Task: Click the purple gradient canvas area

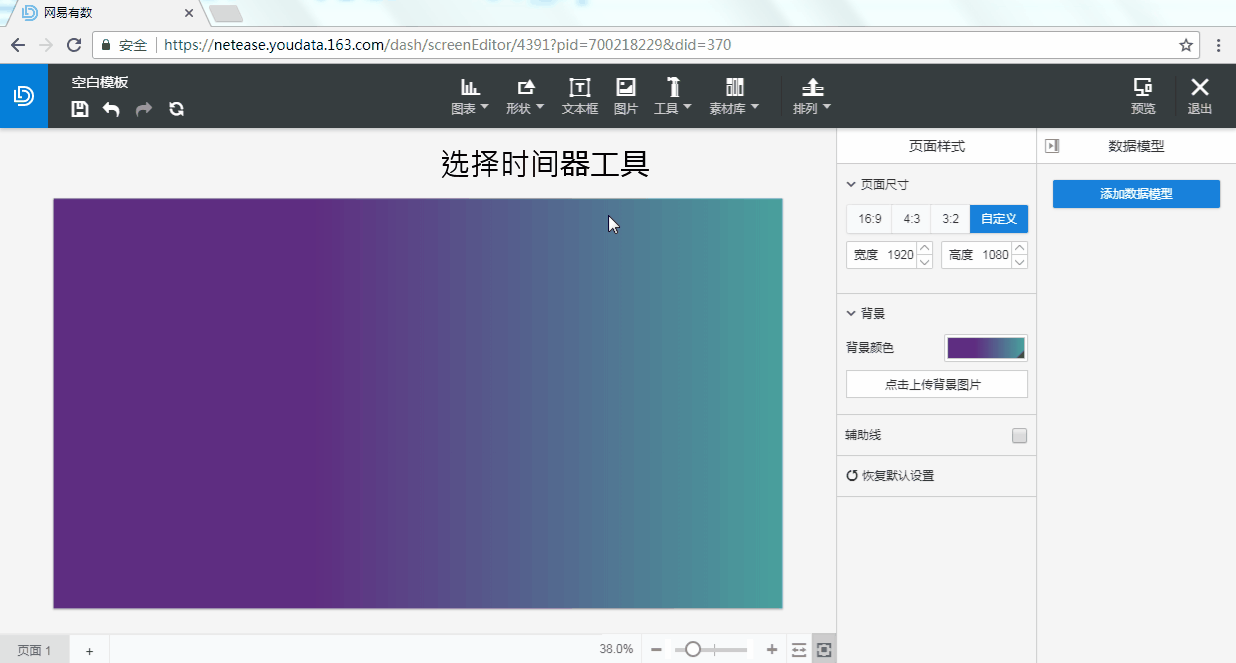Action: [418, 403]
